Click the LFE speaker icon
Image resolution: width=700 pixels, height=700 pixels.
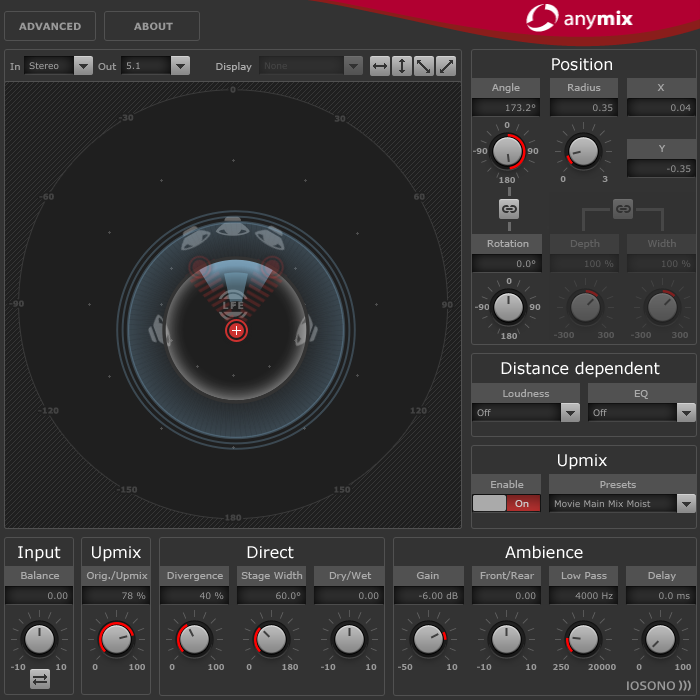[233, 304]
